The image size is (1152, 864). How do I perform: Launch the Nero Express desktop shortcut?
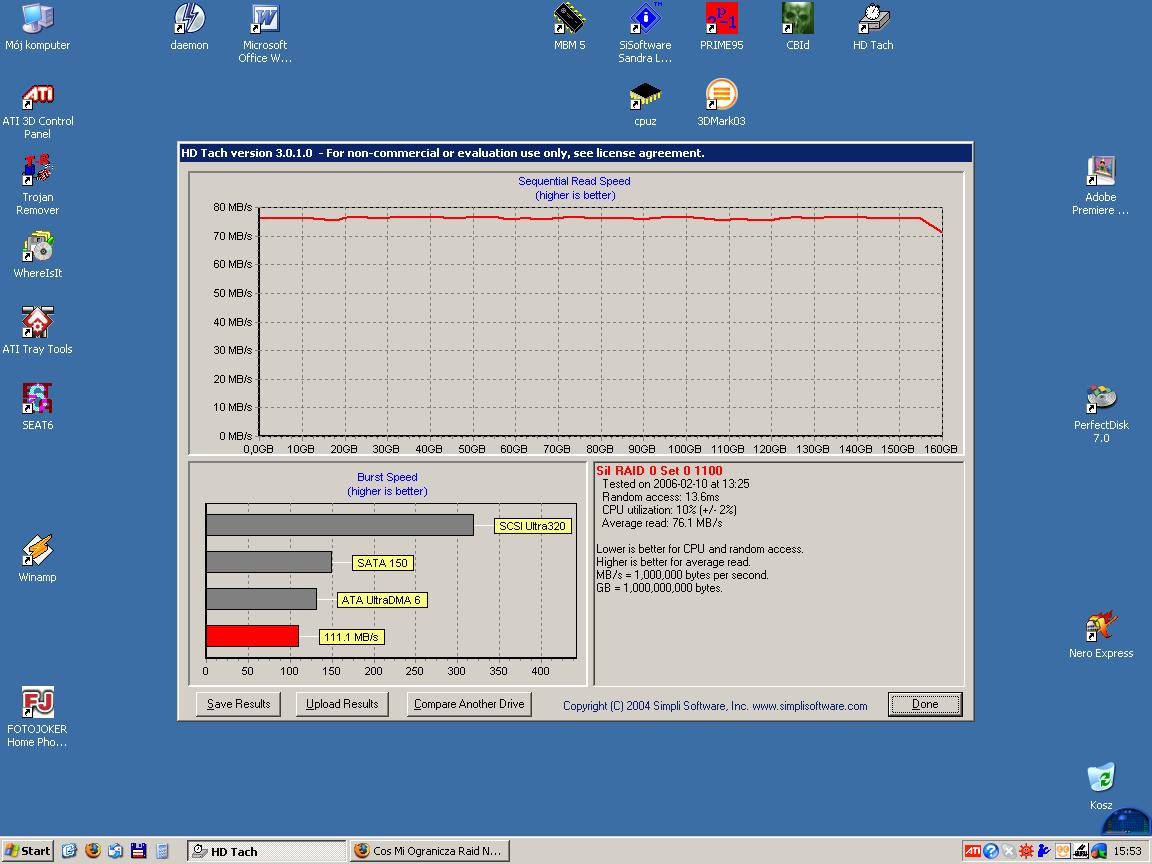(x=1101, y=635)
